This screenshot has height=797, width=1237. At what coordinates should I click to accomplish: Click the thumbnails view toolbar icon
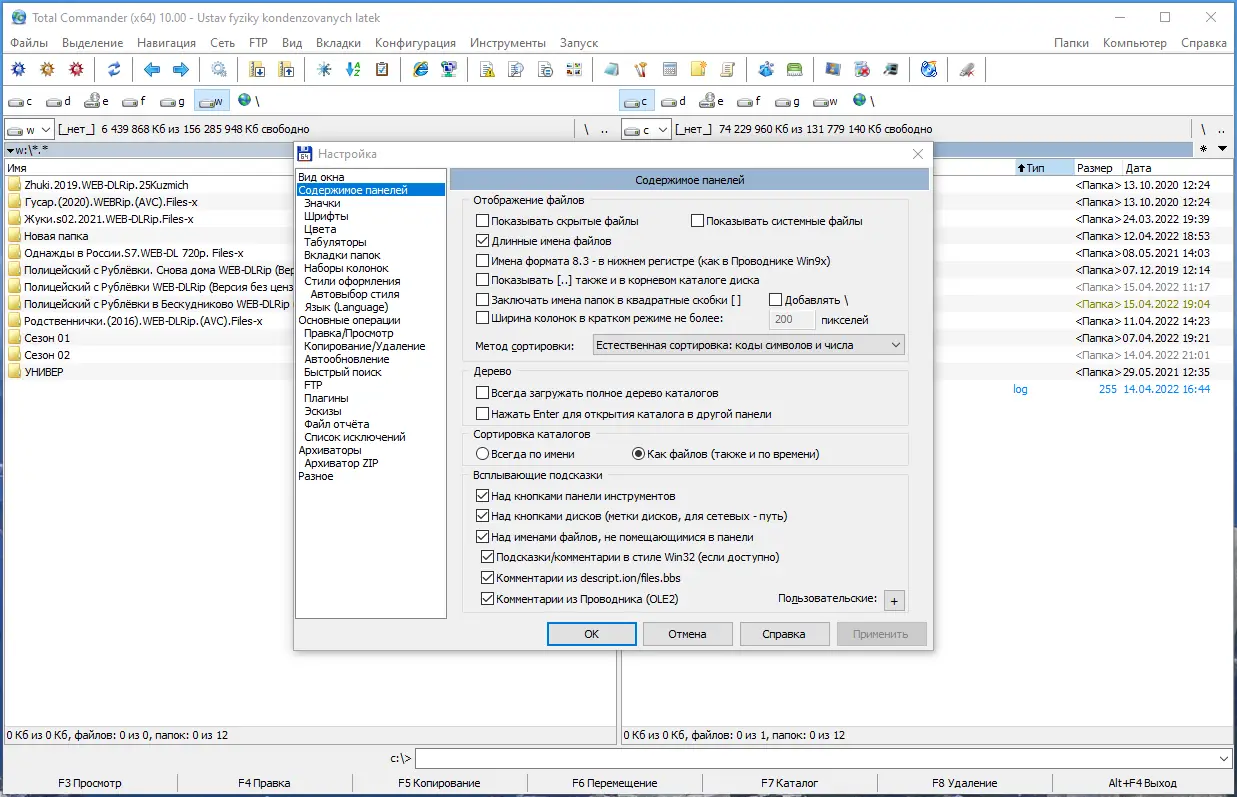click(x=574, y=69)
